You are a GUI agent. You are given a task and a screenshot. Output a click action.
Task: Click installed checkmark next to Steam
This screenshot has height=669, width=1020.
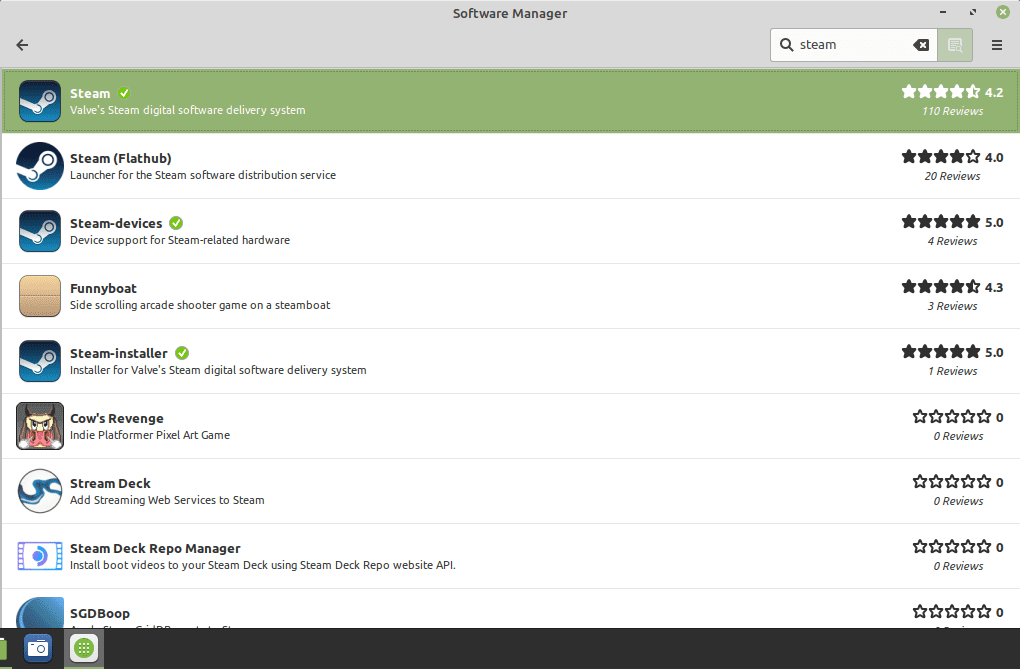[124, 93]
